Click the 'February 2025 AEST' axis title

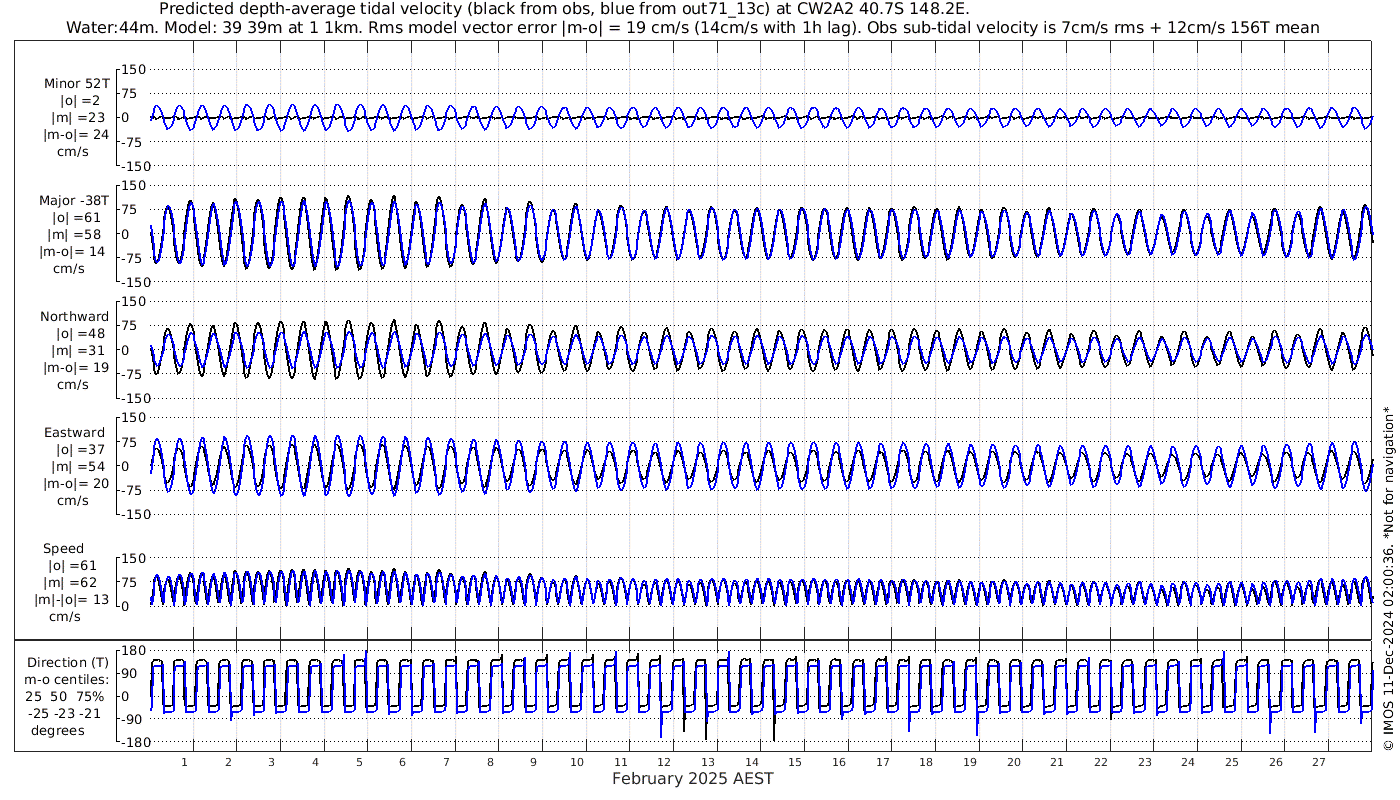pos(692,779)
